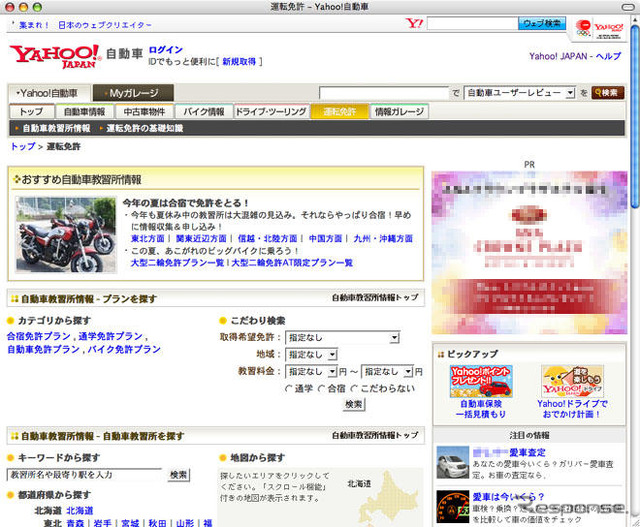Viewport: 640px width, 527px height.
Task: Click Hokkaido on the map image
Action: 388,496
